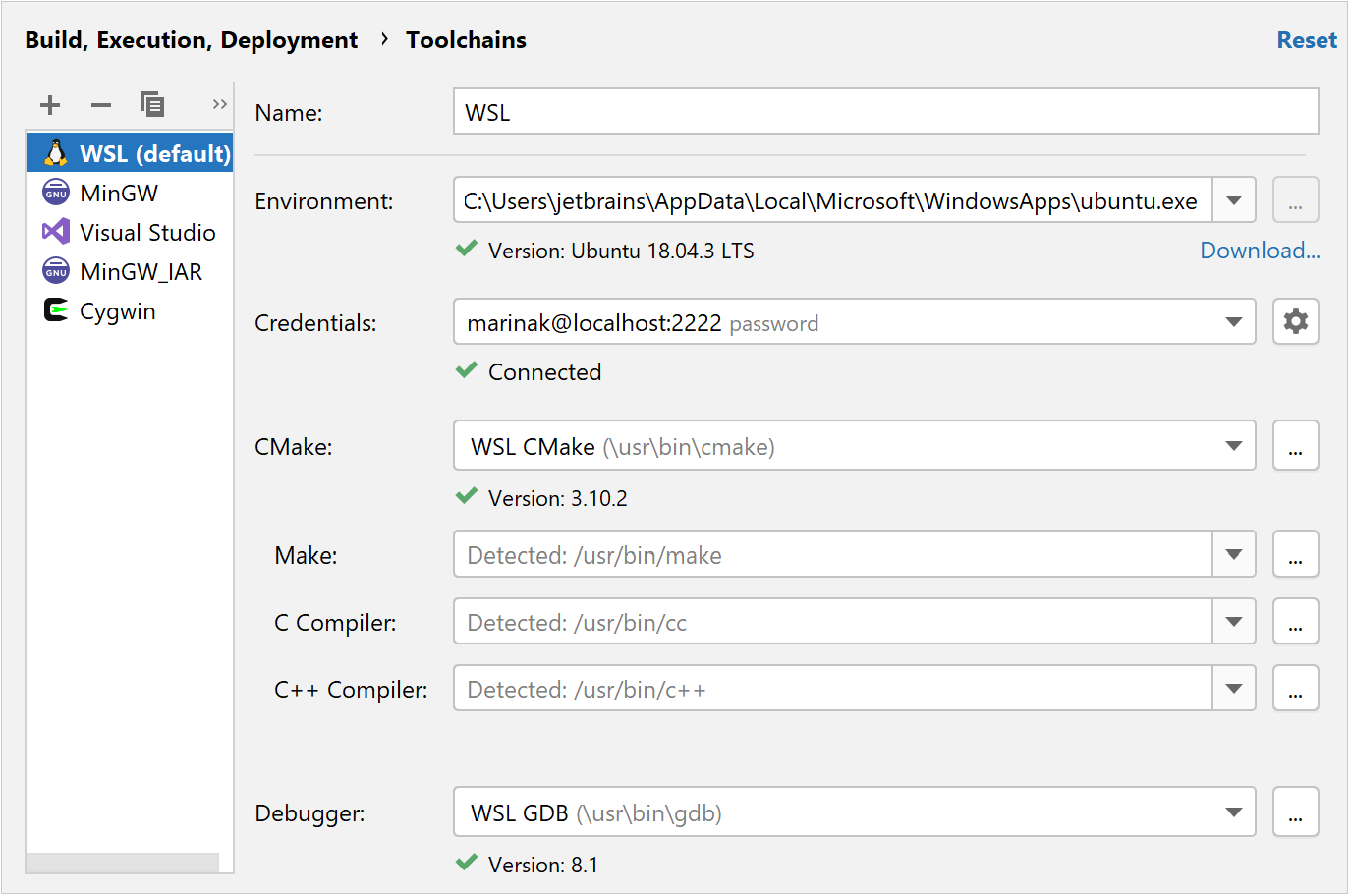
Task: Click the green check beside Version: 8.1
Action: [467, 863]
